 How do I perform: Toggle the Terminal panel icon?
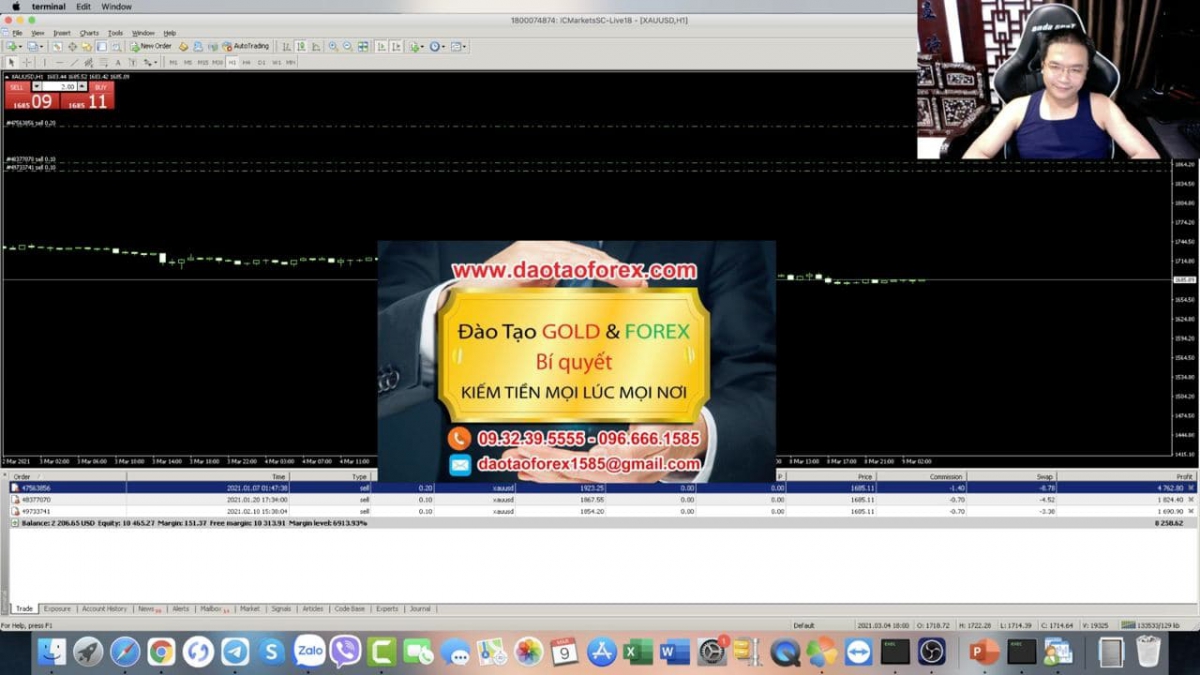click(102, 46)
